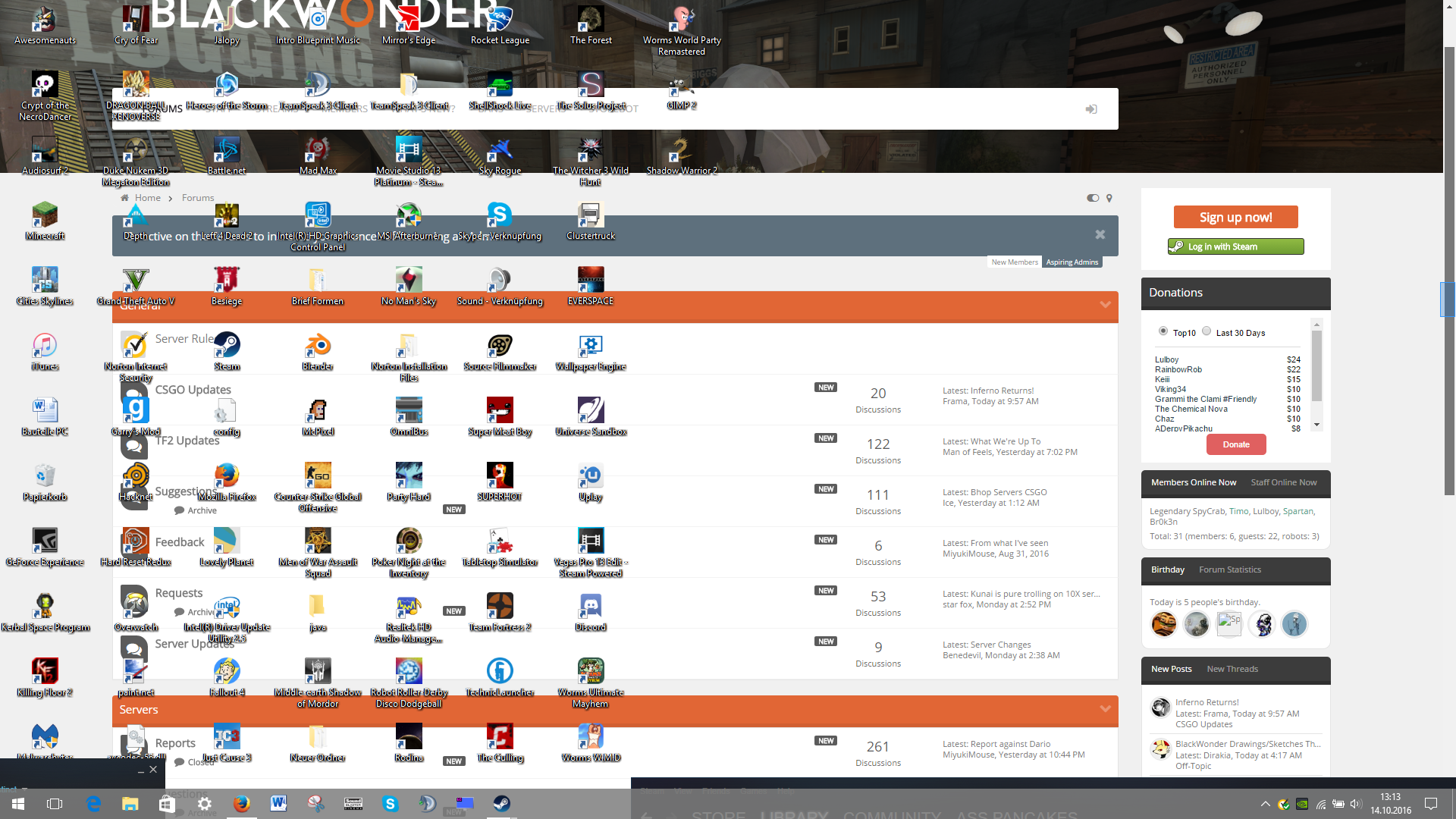The height and width of the screenshot is (819, 1456).
Task: Click the Sign up now! button
Action: pos(1236,217)
